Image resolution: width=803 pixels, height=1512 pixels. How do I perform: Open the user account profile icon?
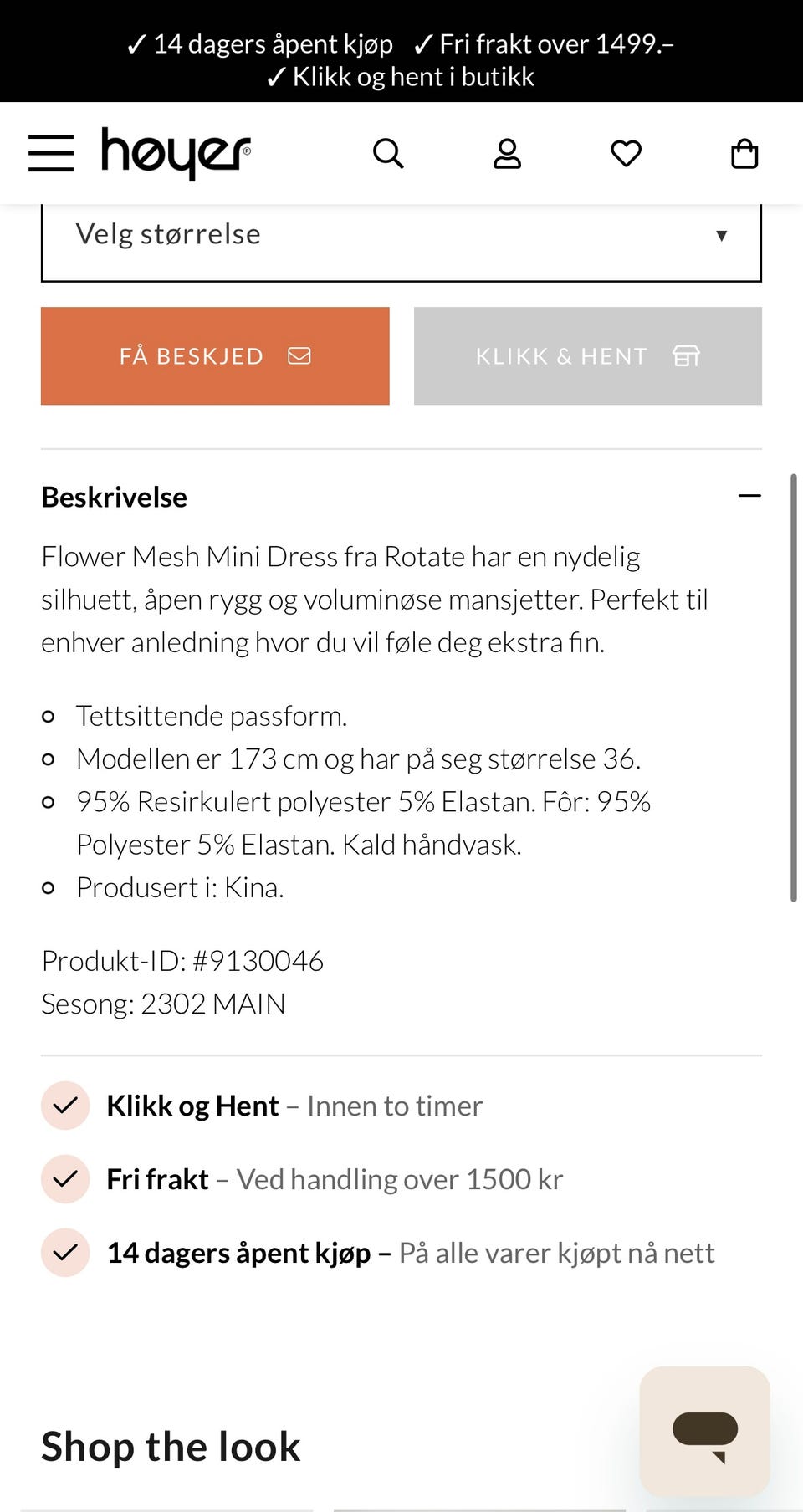(507, 154)
